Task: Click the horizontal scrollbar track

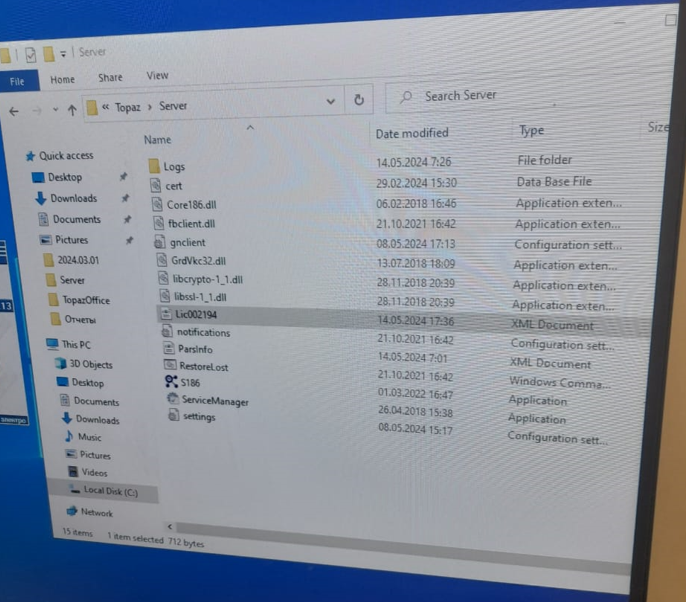Action: coord(402,547)
